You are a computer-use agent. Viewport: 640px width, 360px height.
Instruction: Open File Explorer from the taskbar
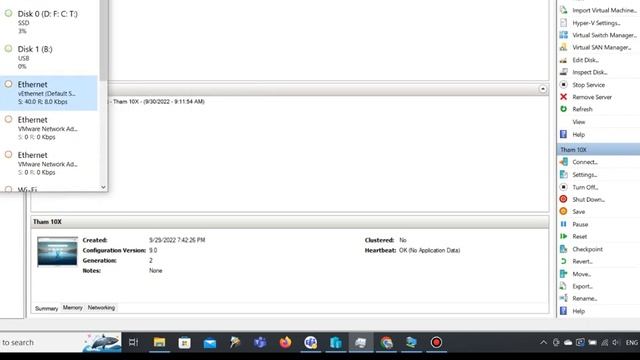[x=159, y=342]
